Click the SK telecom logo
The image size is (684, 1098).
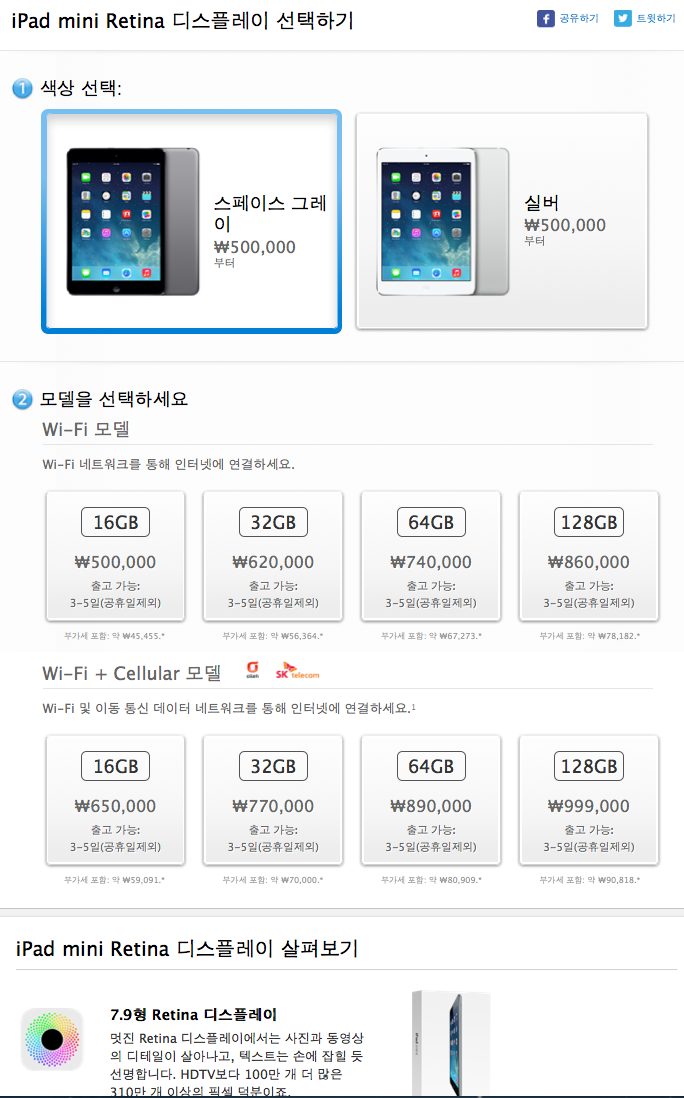pos(297,671)
